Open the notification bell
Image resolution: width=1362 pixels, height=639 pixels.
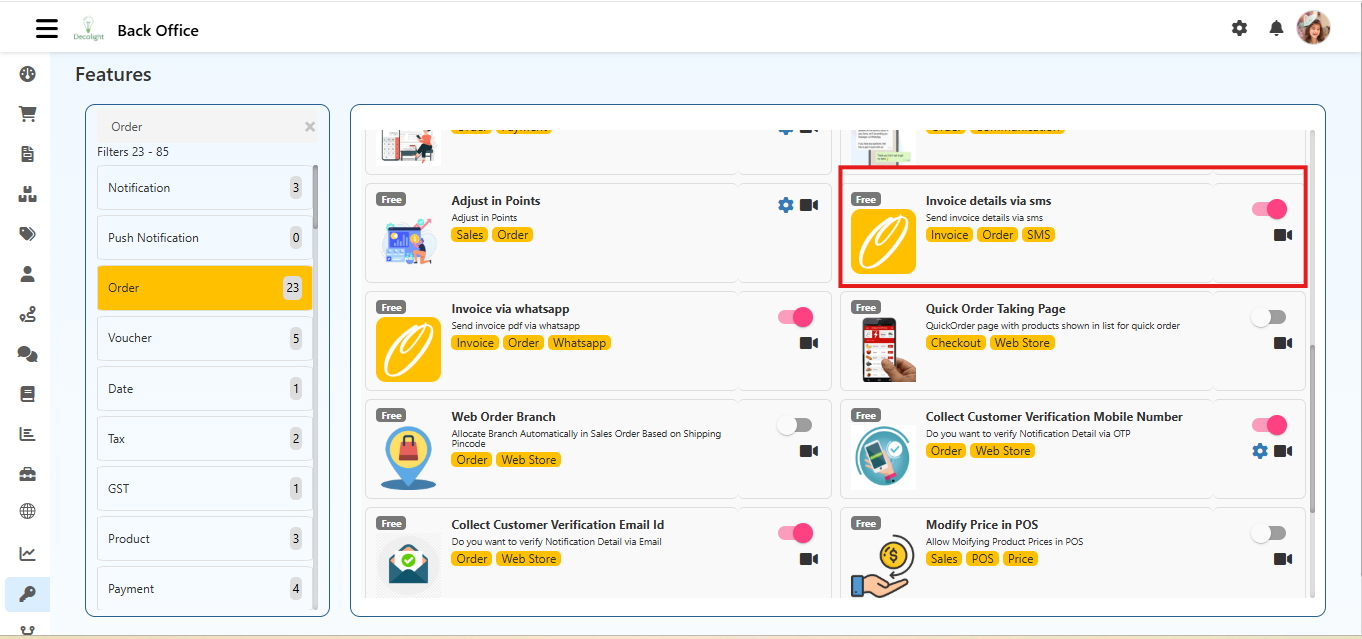coord(1276,28)
